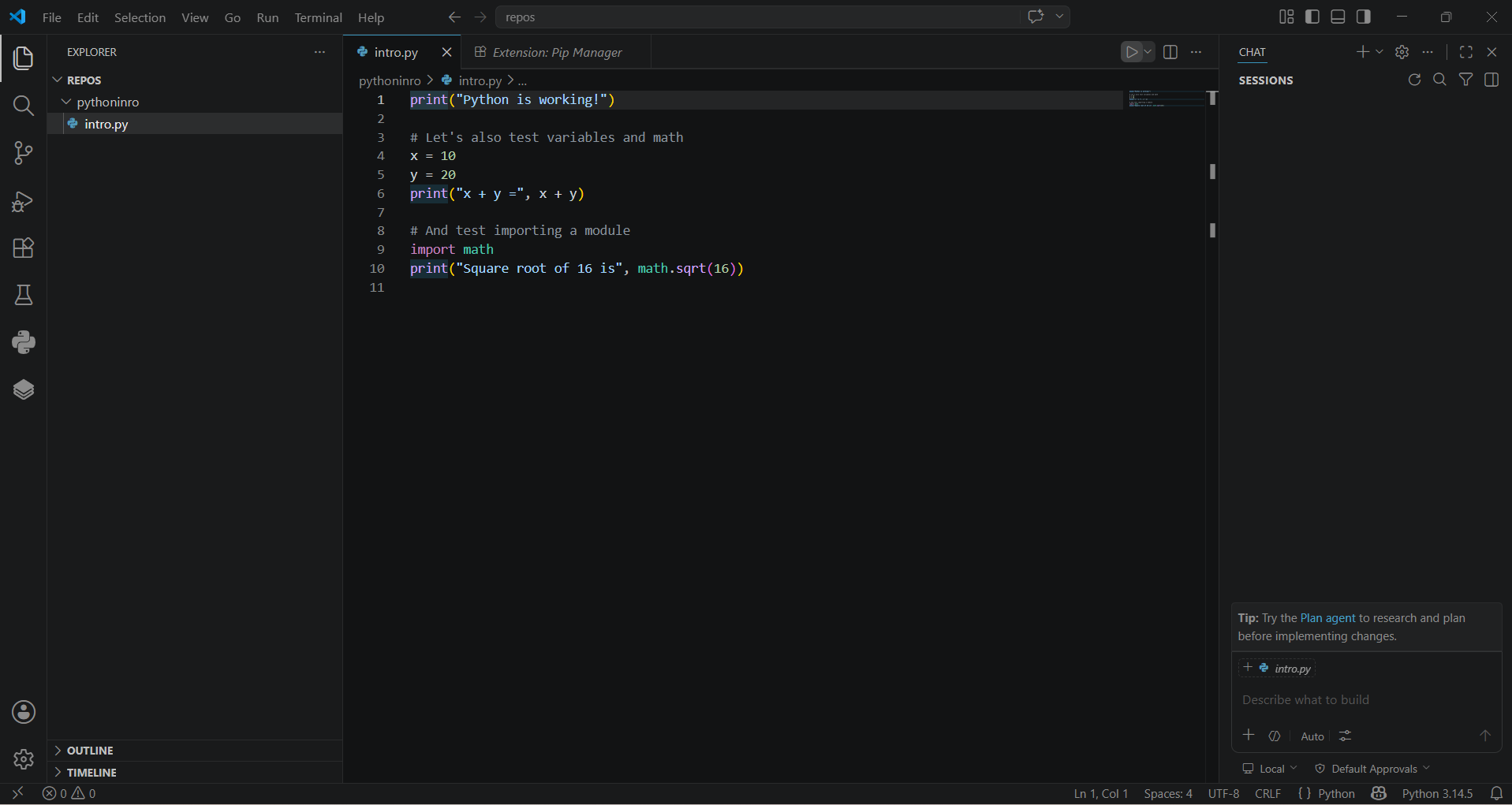
Task: Open the Help menu
Action: pos(371,17)
